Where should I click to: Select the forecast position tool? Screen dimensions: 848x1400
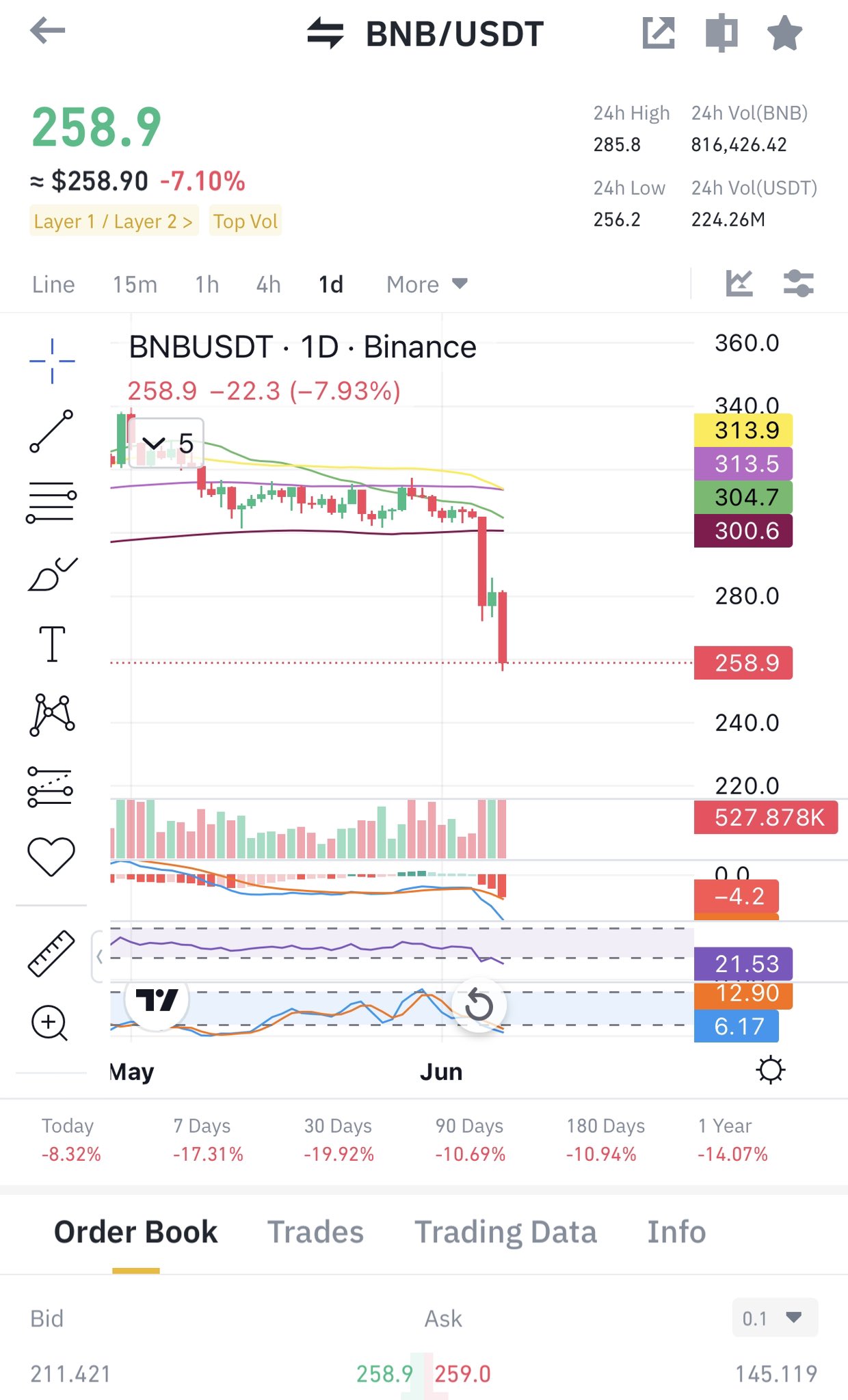pyautogui.click(x=51, y=786)
